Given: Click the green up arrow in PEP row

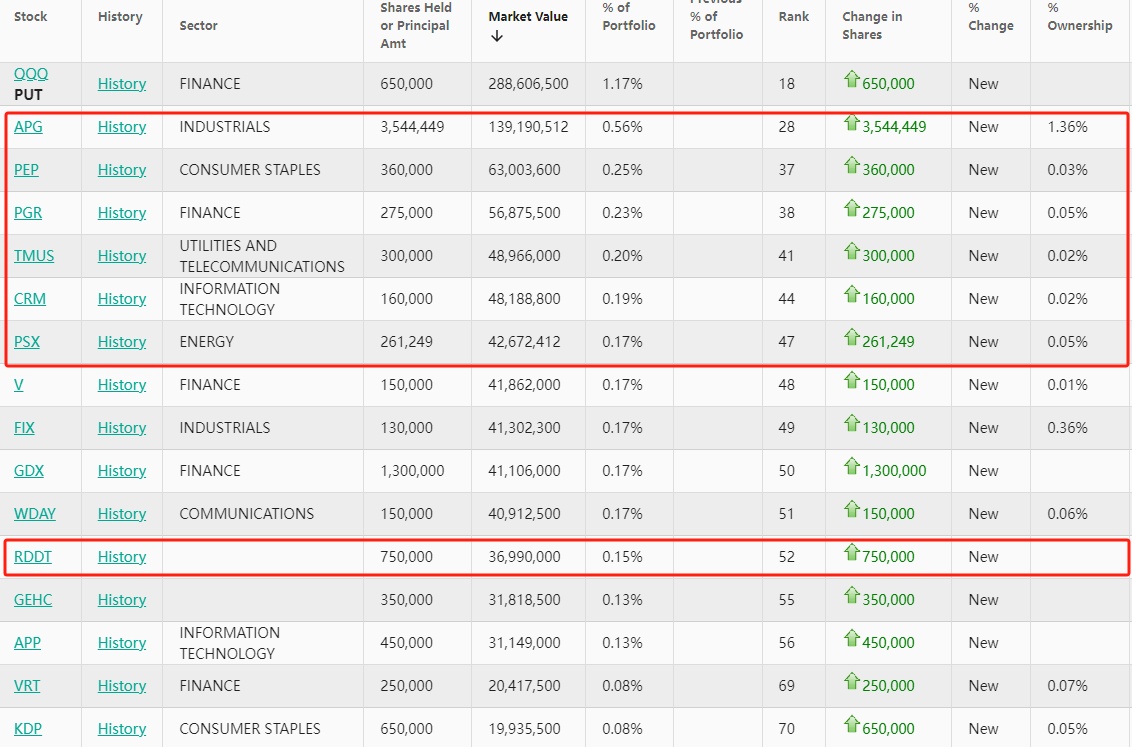Looking at the screenshot, I should 852,167.
